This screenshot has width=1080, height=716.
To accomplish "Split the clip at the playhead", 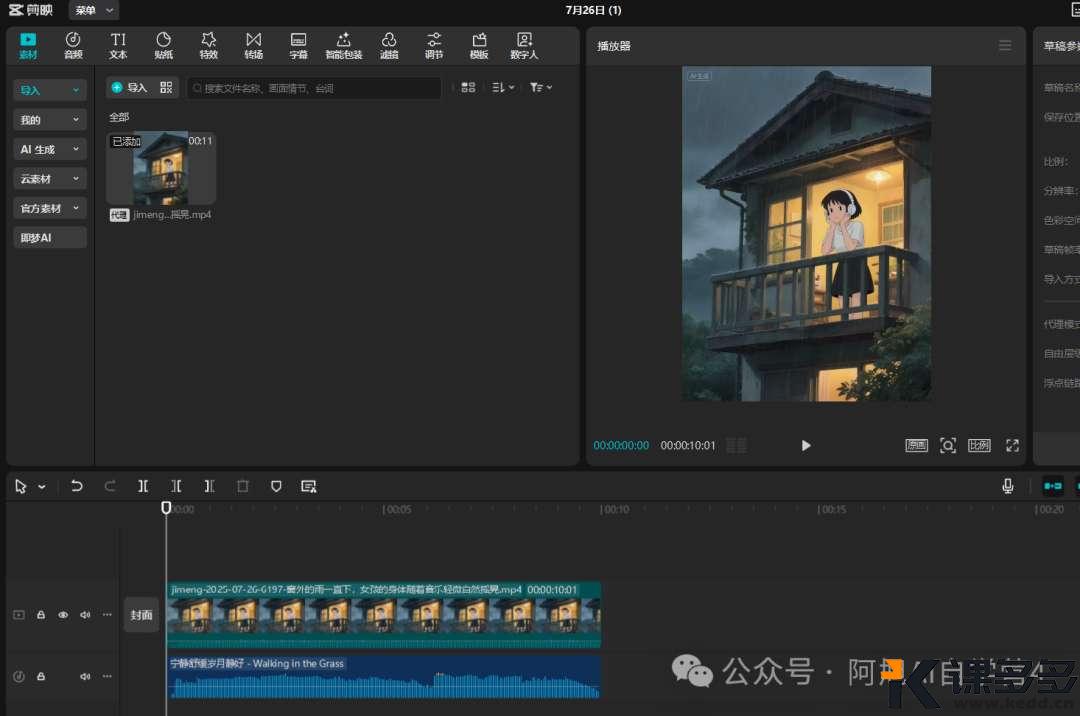I will 143,486.
